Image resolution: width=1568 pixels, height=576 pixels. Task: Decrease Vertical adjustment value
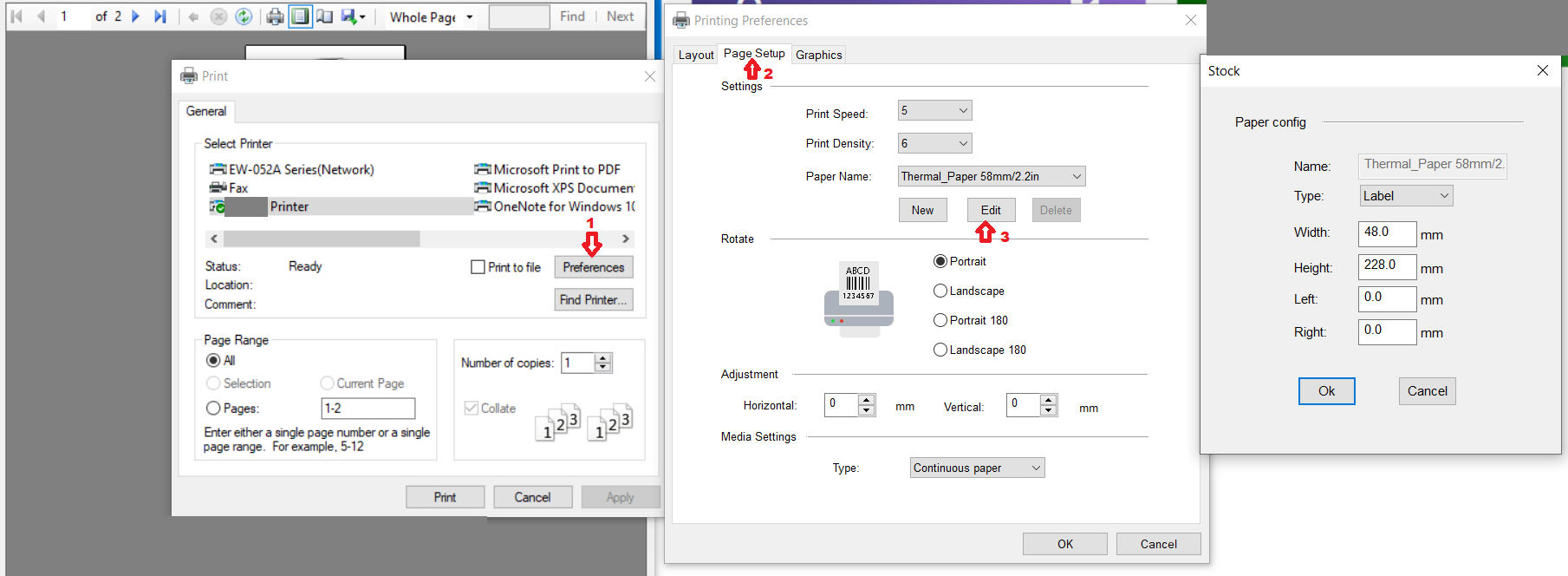[x=1049, y=410]
